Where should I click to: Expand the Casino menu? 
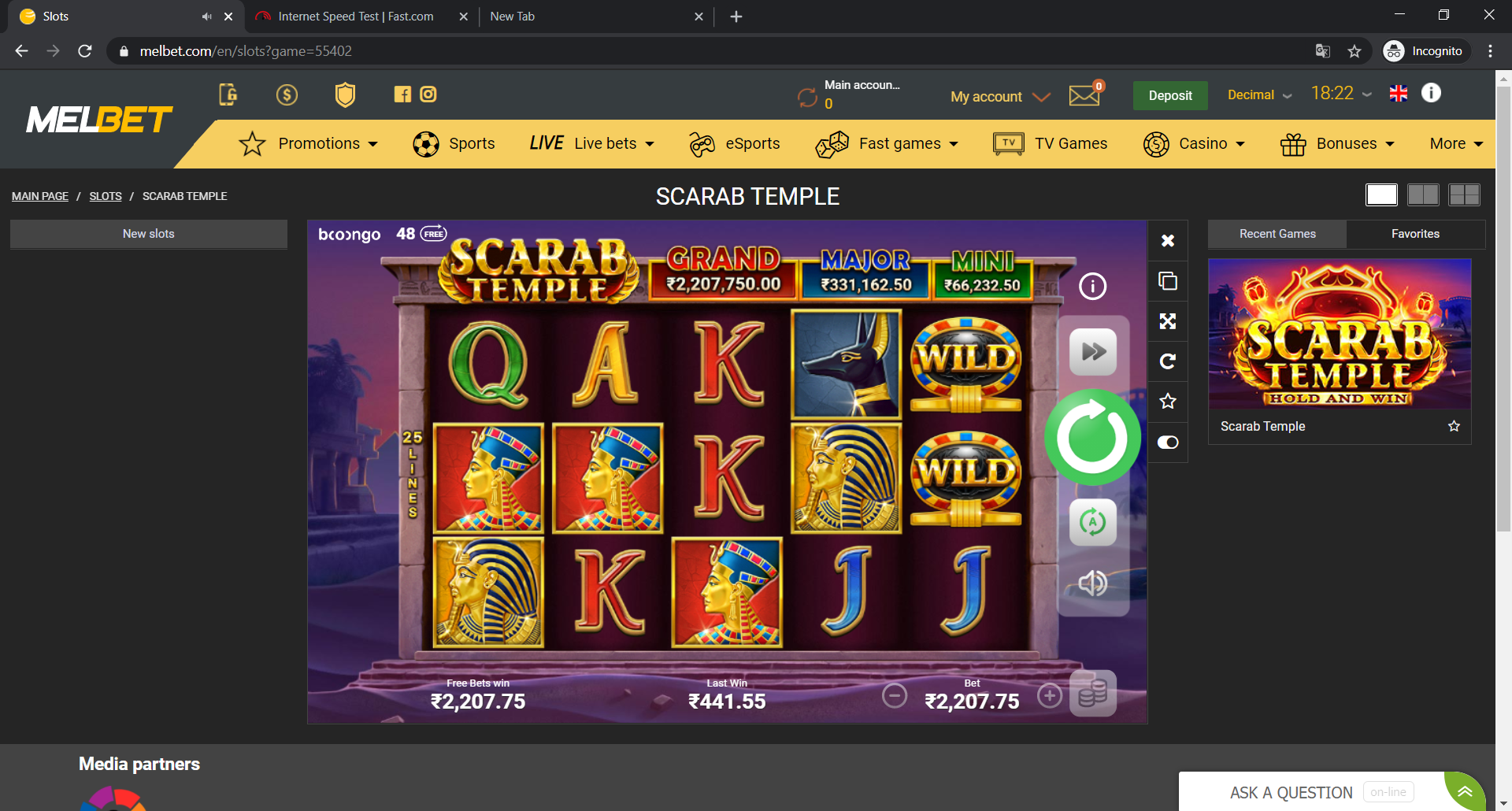1194,144
